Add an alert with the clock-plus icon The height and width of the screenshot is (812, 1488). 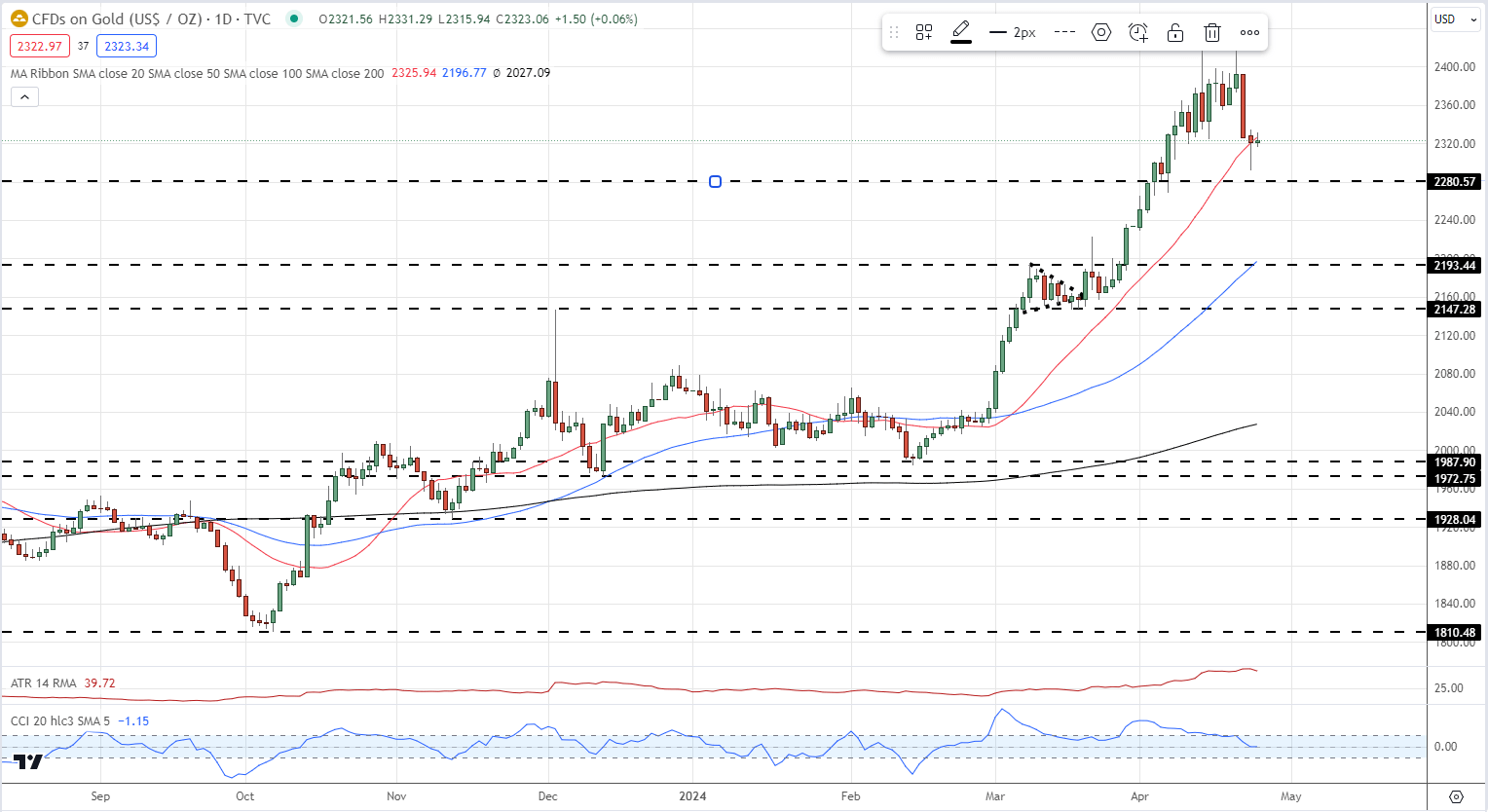point(1138,32)
